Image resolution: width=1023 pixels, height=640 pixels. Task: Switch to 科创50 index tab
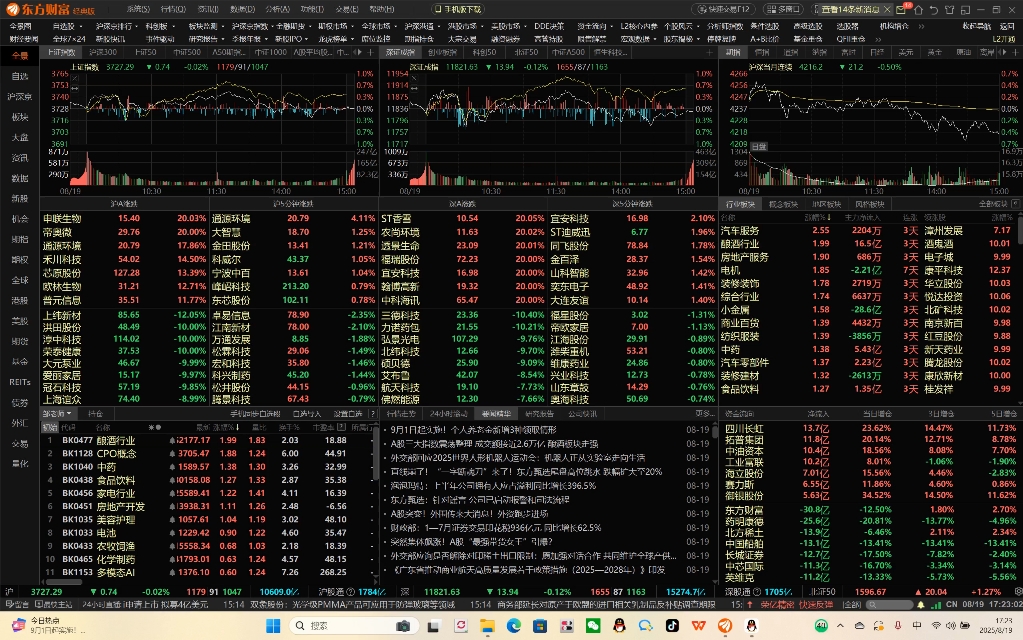pyautogui.click(x=485, y=52)
